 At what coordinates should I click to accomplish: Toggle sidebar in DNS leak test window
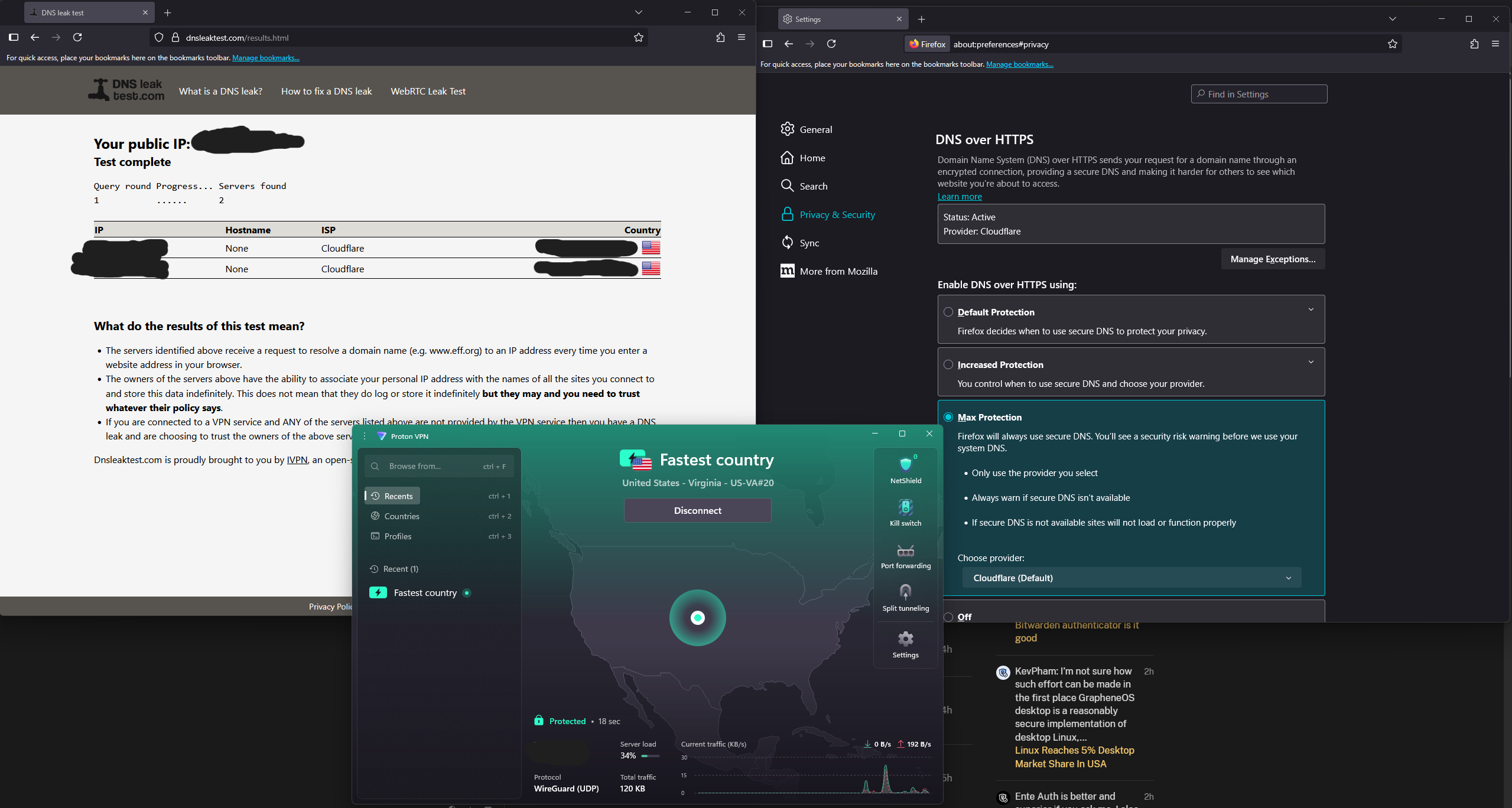click(x=14, y=37)
